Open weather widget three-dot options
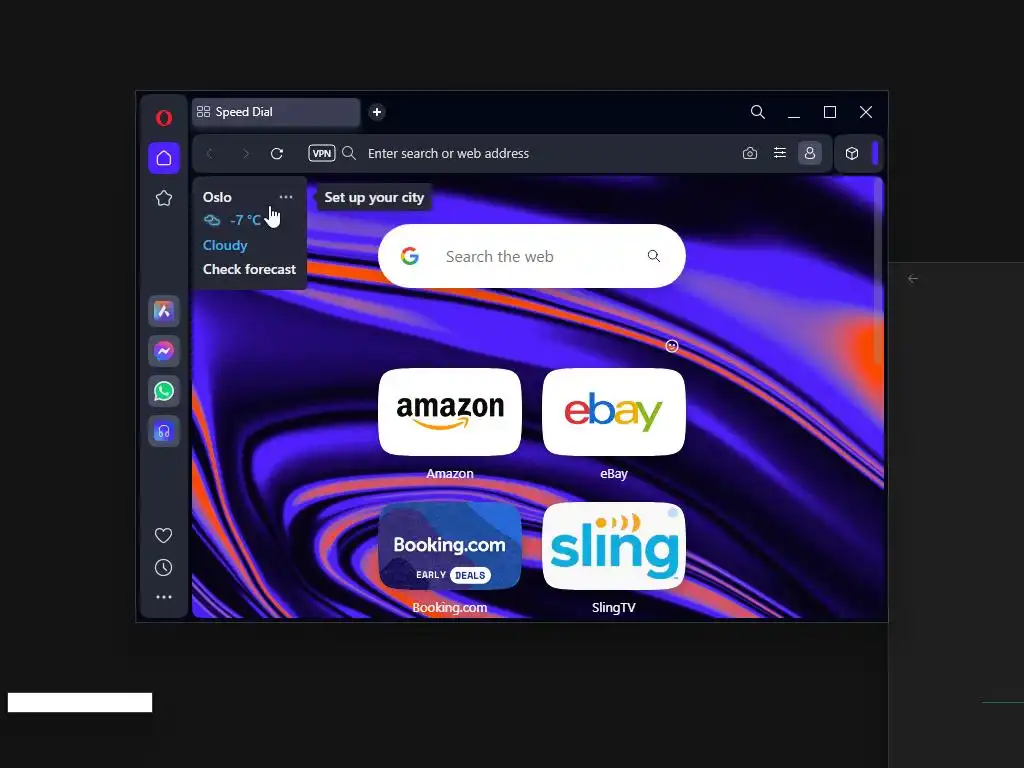 click(x=286, y=197)
